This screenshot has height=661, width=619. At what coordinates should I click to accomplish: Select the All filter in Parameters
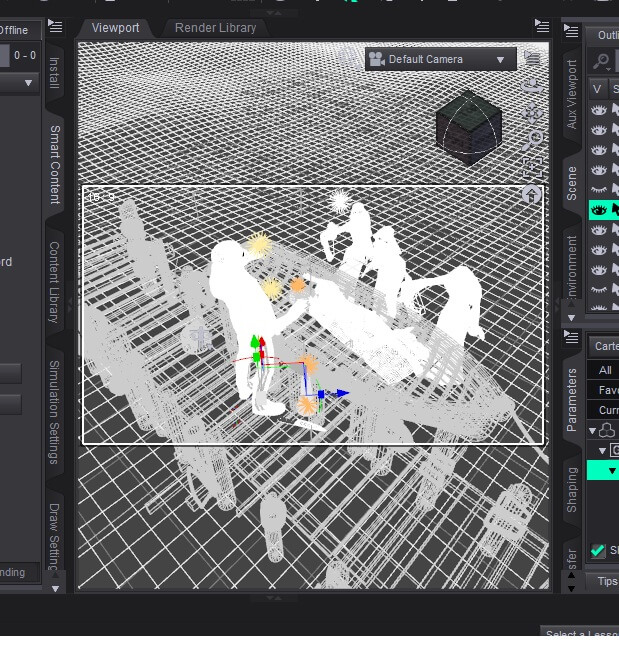pyautogui.click(x=603, y=370)
